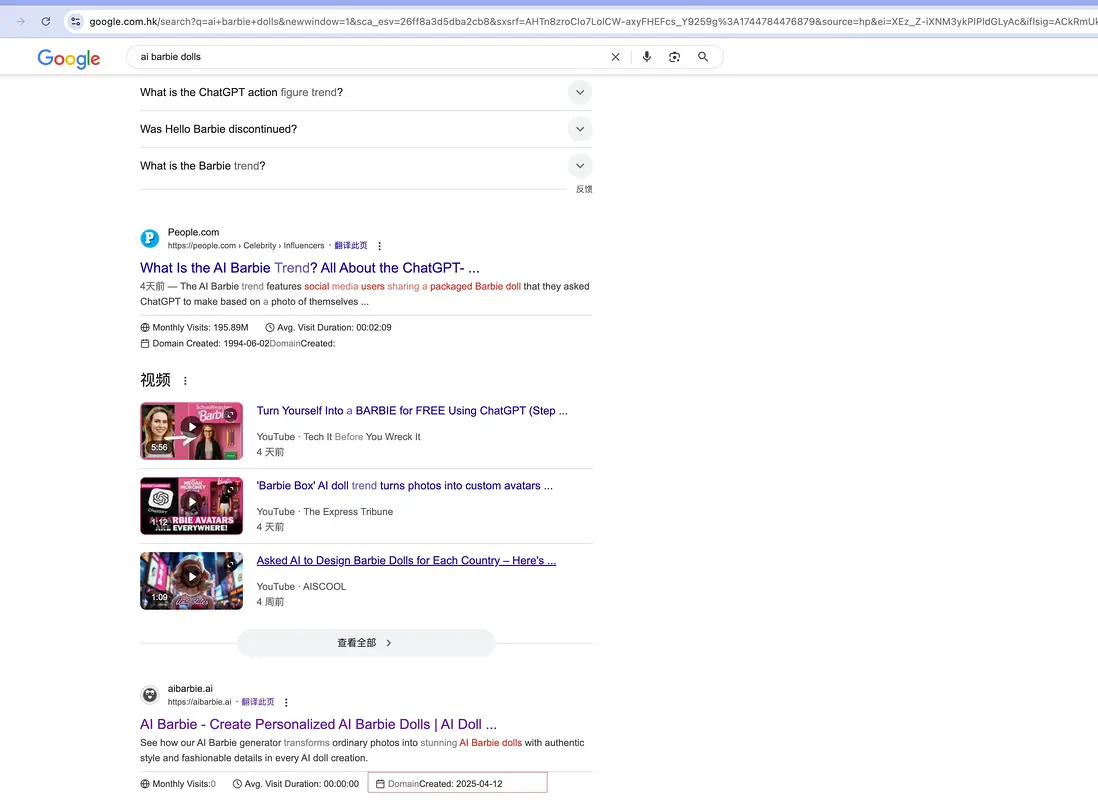
Task: Click clock icon by Avg. Visit Duration 00:02:09
Action: tap(270, 328)
